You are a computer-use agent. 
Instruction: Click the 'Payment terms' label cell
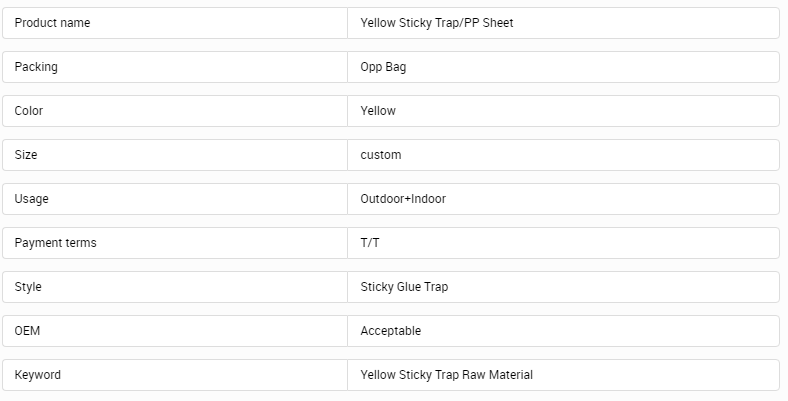pyautogui.click(x=56, y=243)
